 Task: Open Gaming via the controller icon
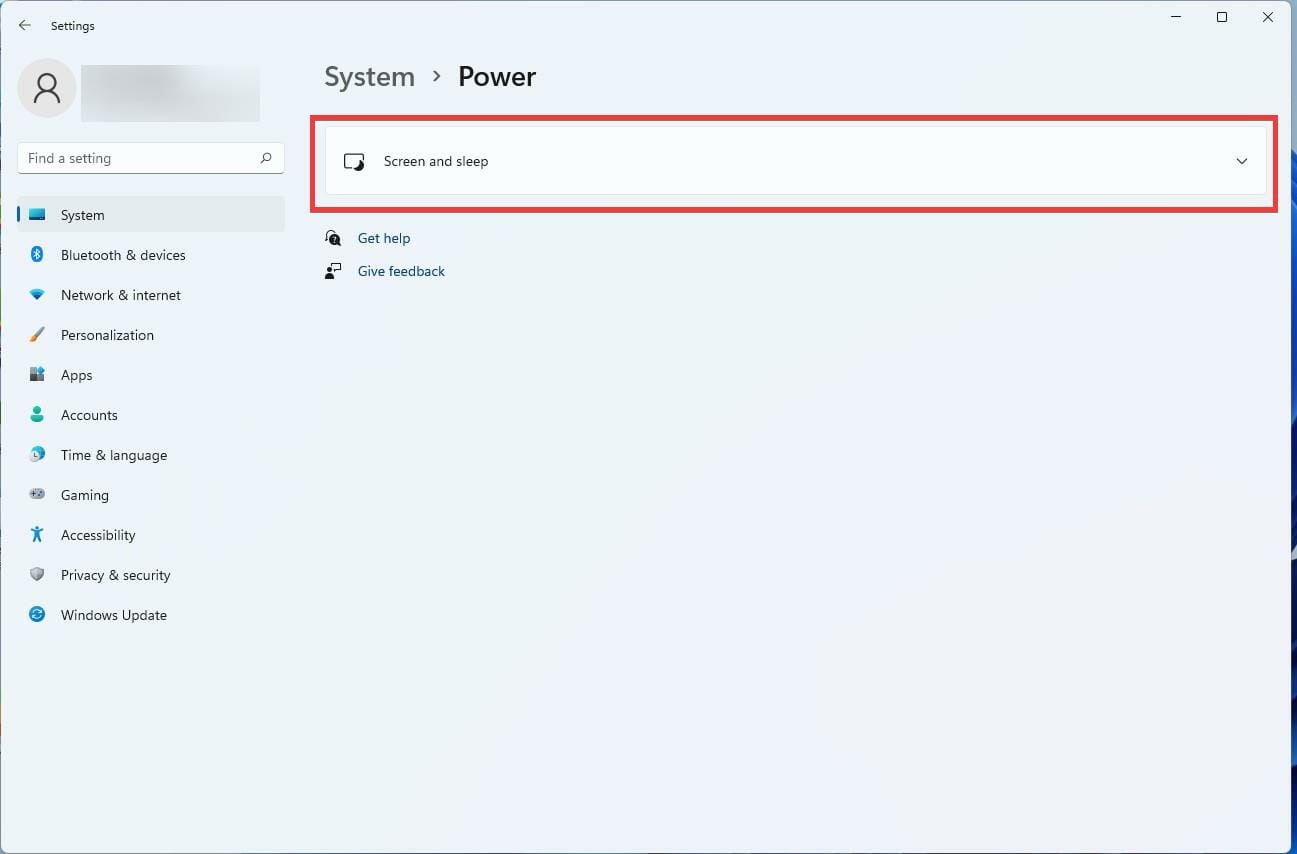coord(37,495)
